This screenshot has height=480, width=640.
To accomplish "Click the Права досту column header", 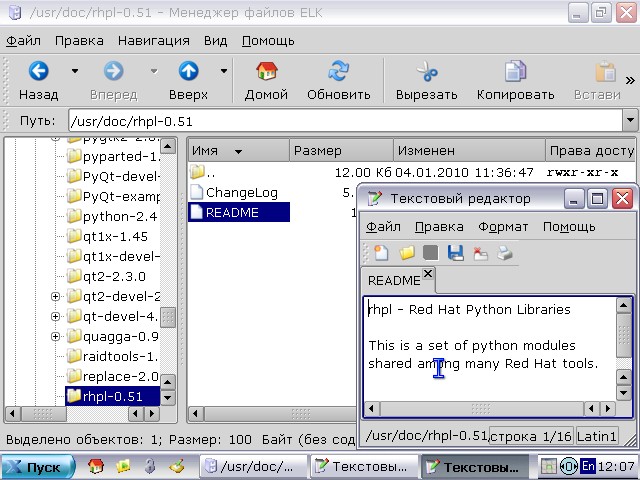I will [x=590, y=151].
